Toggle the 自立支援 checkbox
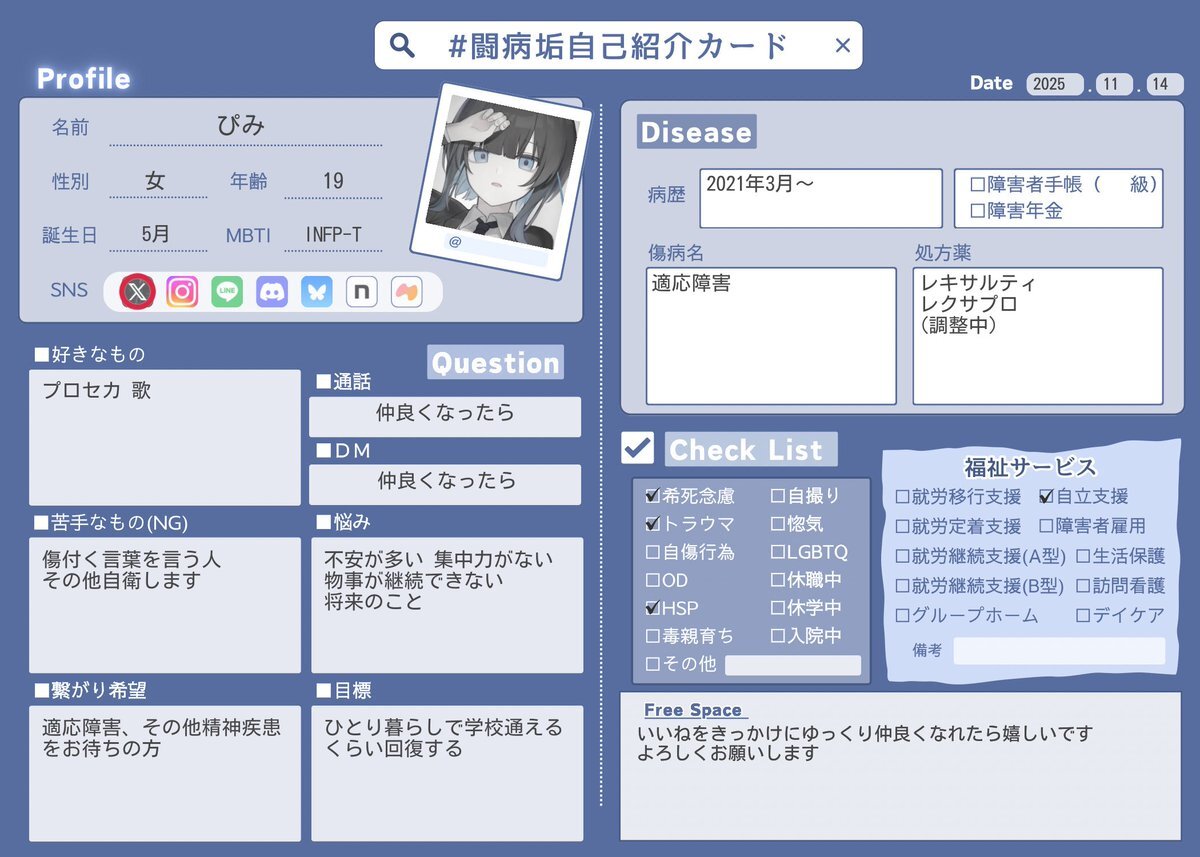 [x=1046, y=496]
